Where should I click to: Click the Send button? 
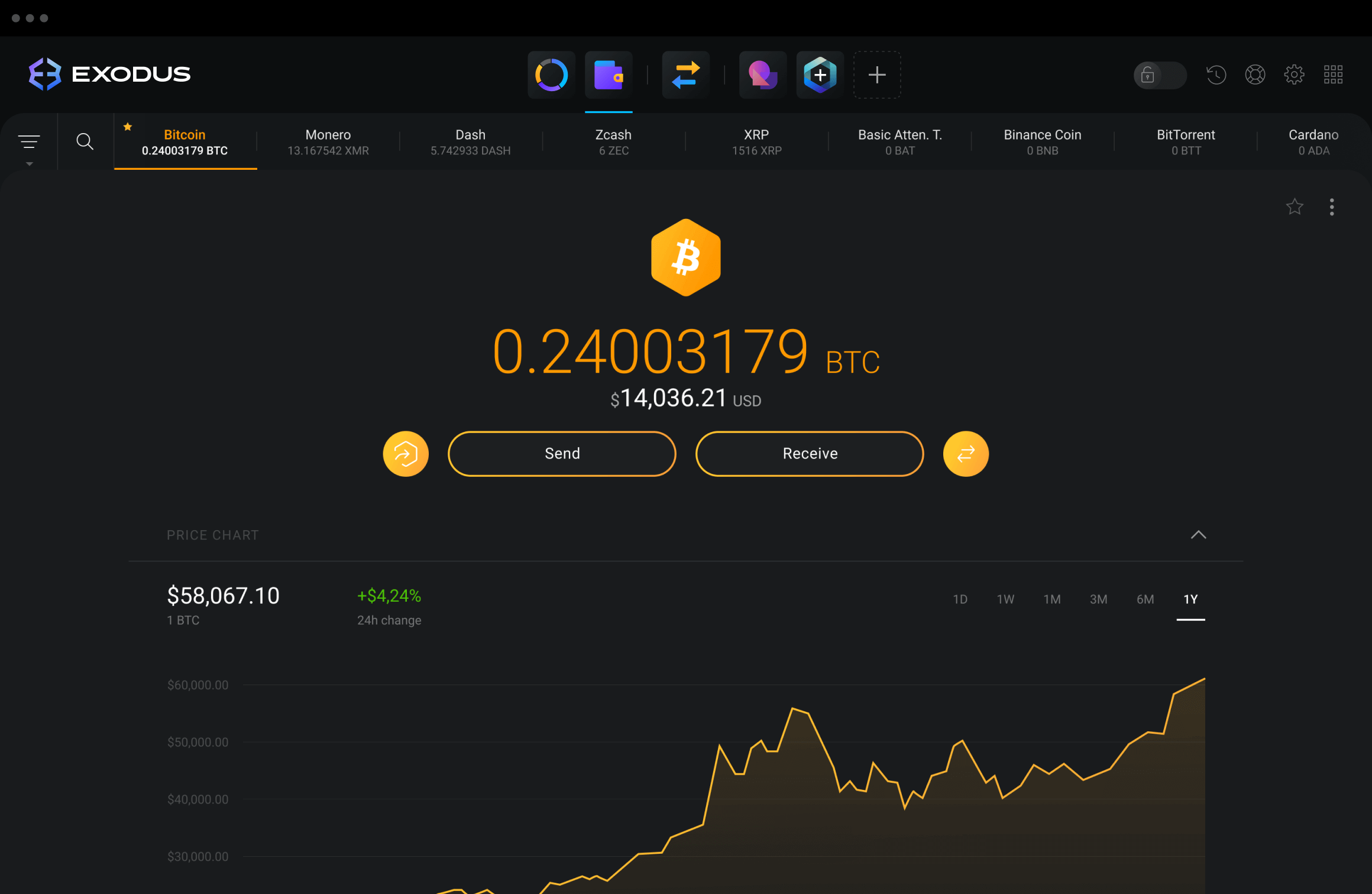(561, 453)
